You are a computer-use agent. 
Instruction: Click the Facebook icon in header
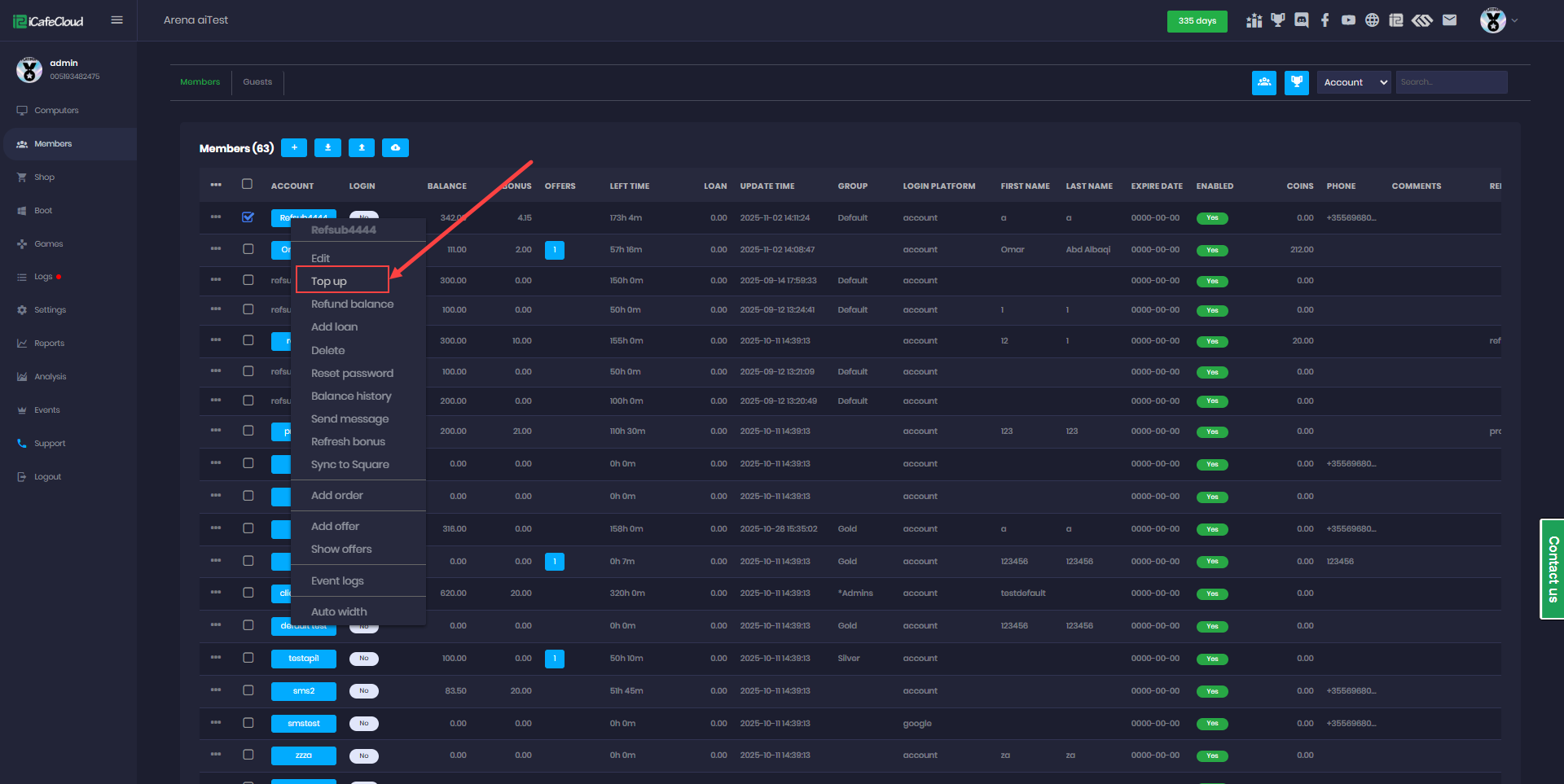(1325, 20)
